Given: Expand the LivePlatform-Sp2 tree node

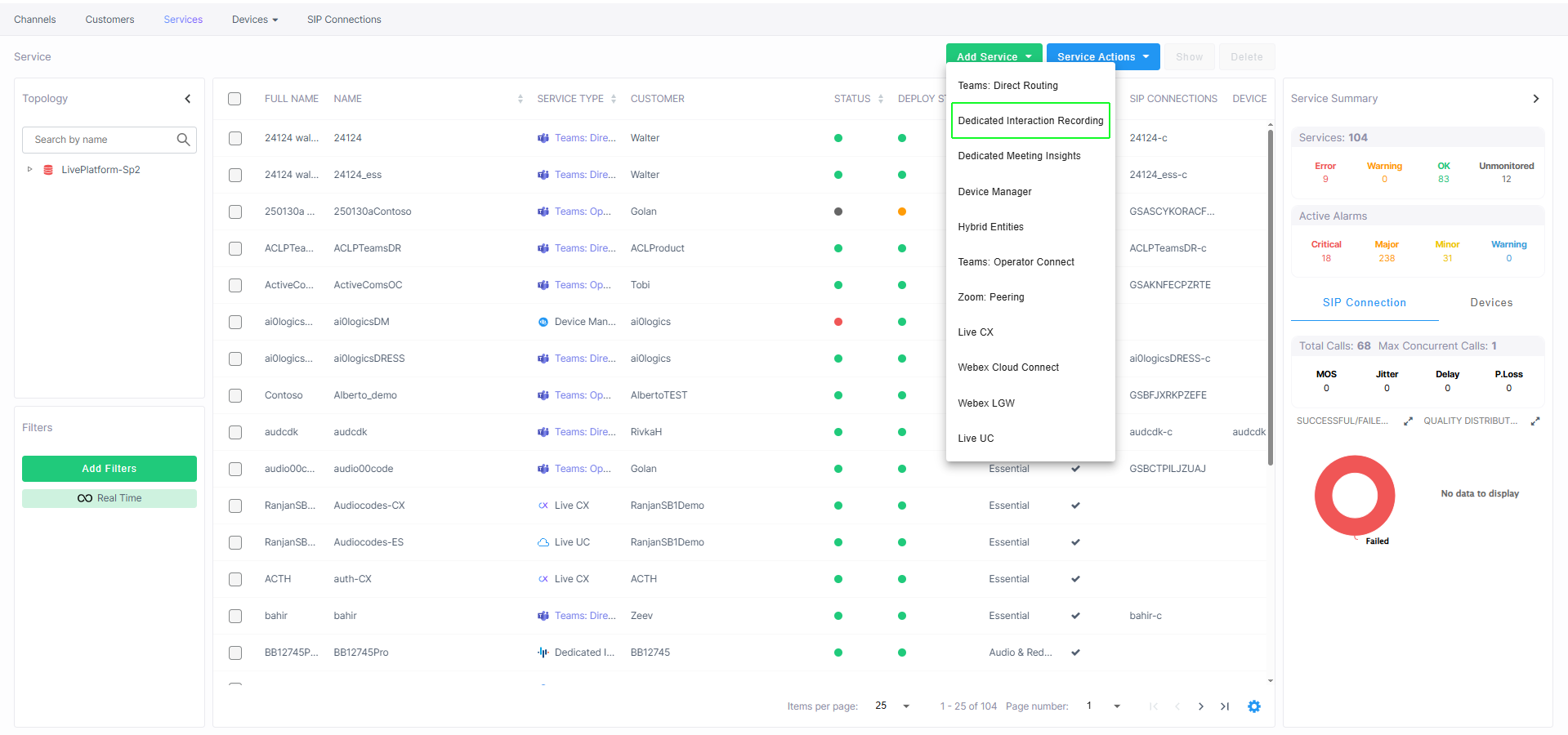Looking at the screenshot, I should 30,170.
